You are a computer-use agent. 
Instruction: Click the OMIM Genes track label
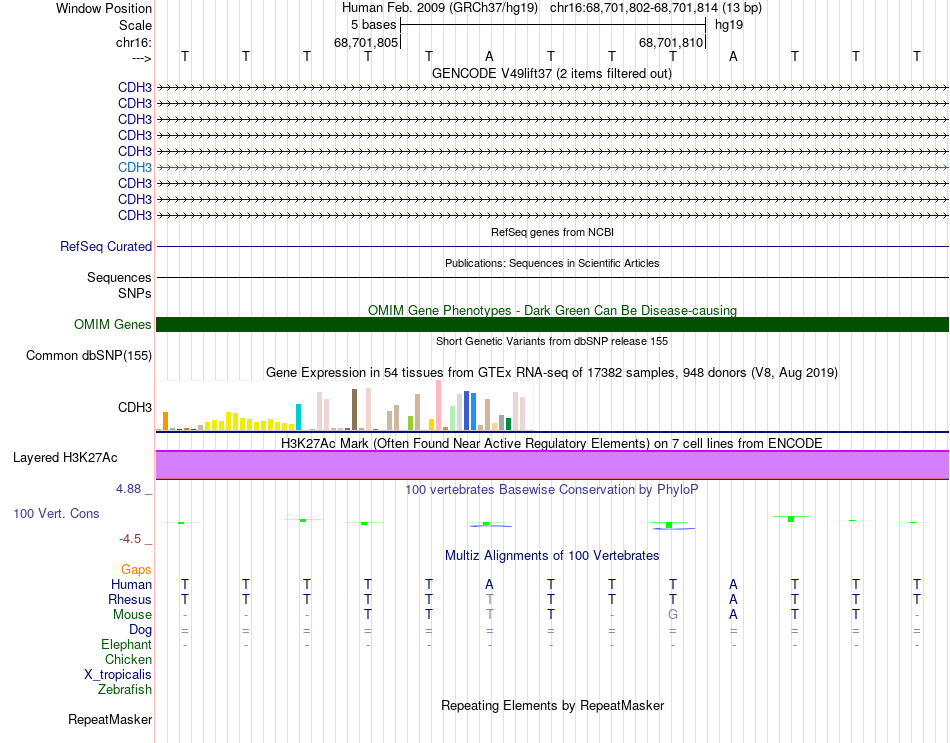(x=112, y=324)
